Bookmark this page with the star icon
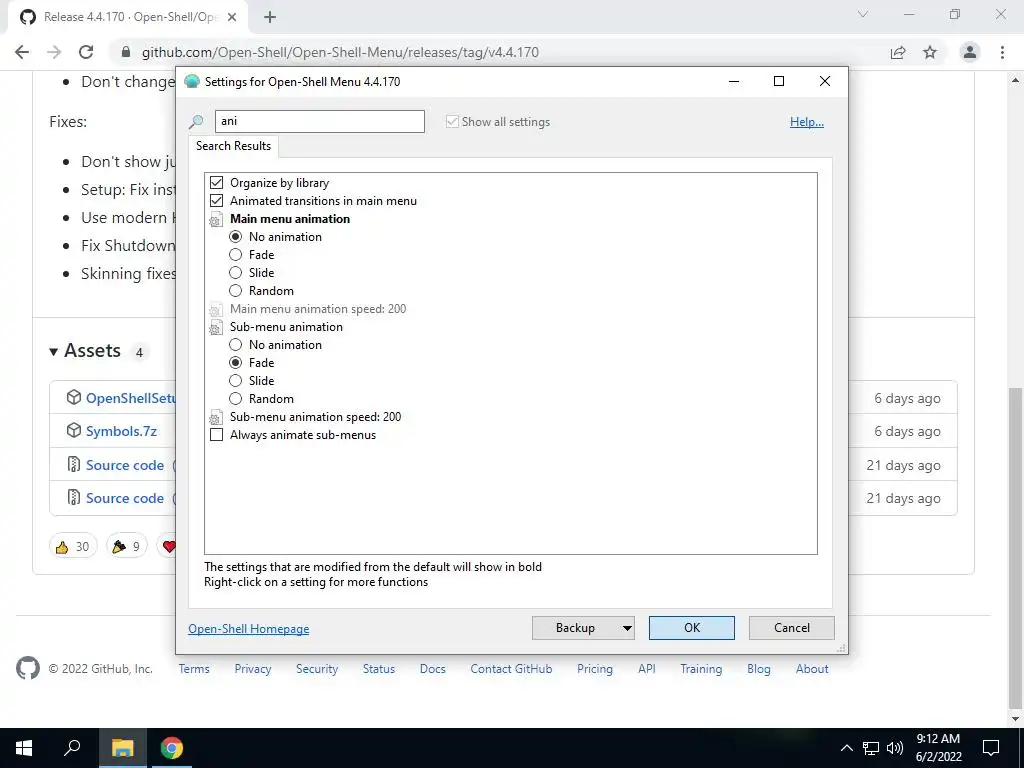1024x768 pixels. (930, 52)
